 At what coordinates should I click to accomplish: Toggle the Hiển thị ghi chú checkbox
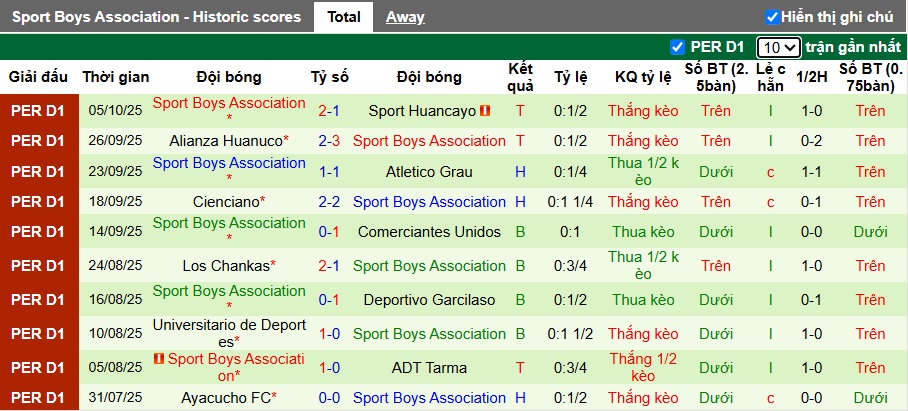(772, 17)
